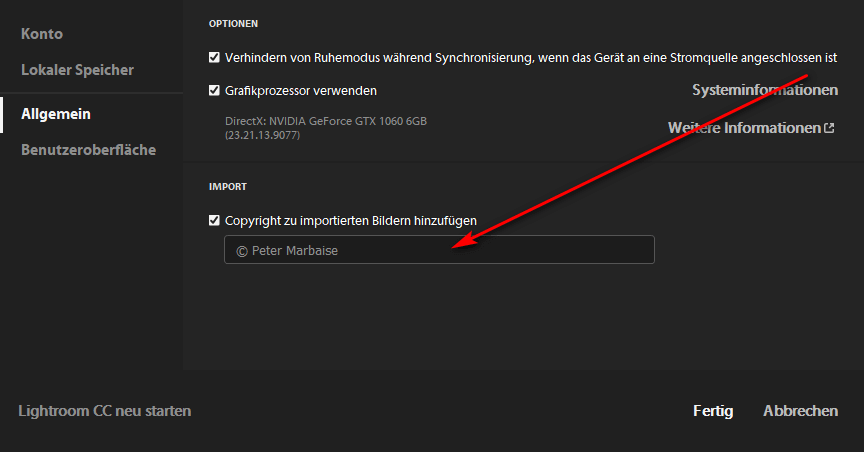Select the Allgemein preferences tab
The width and height of the screenshot is (864, 452).
click(56, 114)
